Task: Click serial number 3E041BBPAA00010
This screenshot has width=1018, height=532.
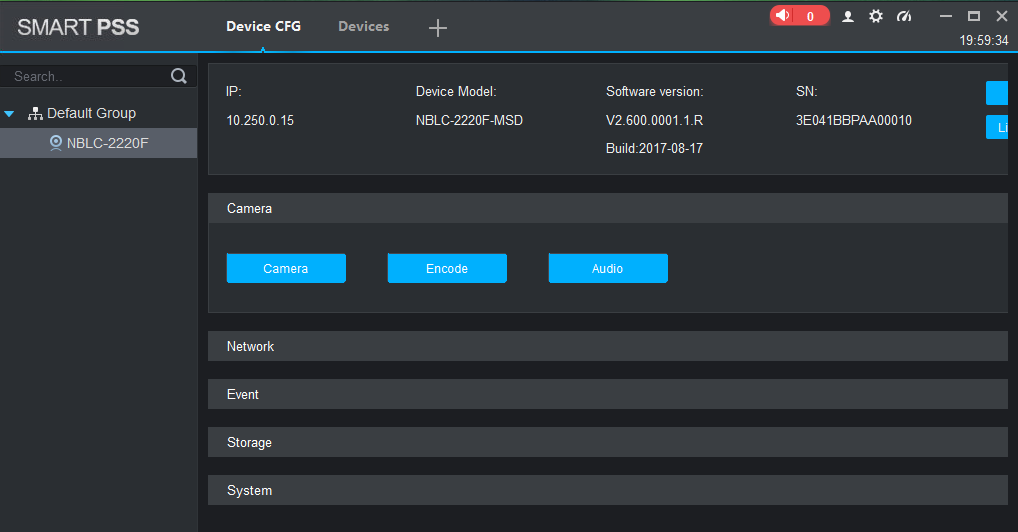Action: coord(854,120)
